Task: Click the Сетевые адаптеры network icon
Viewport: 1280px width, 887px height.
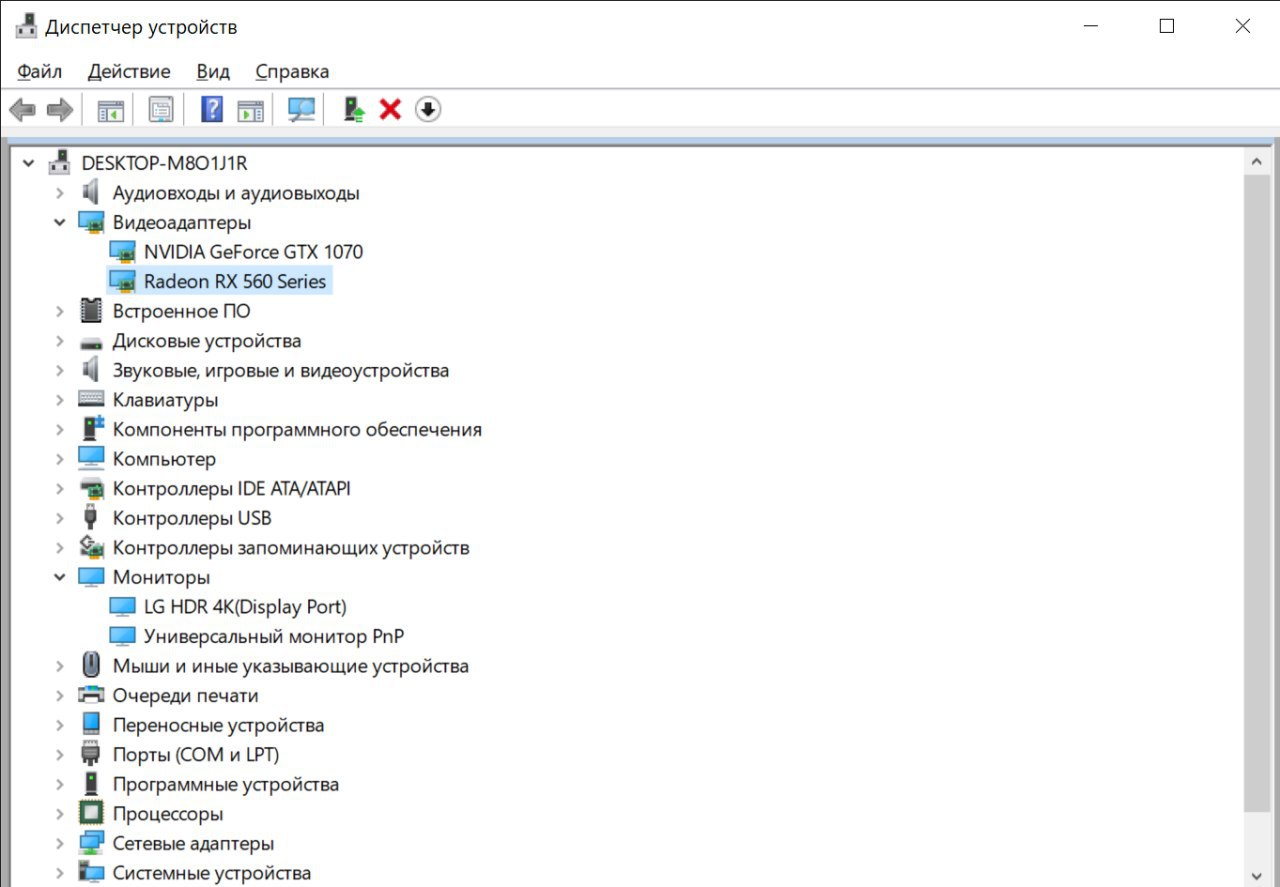Action: coord(91,843)
